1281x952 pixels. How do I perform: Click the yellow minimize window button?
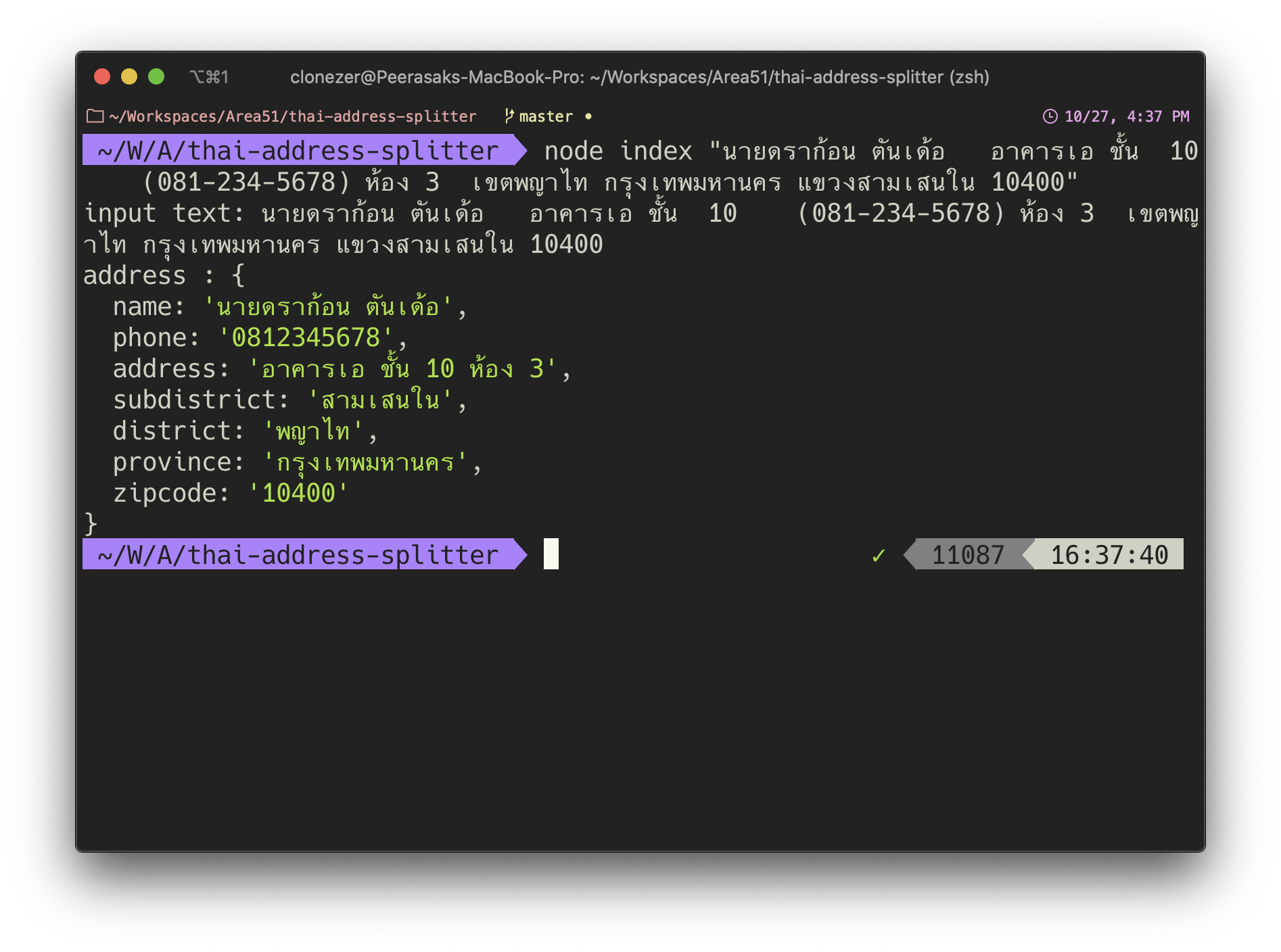pyautogui.click(x=129, y=76)
